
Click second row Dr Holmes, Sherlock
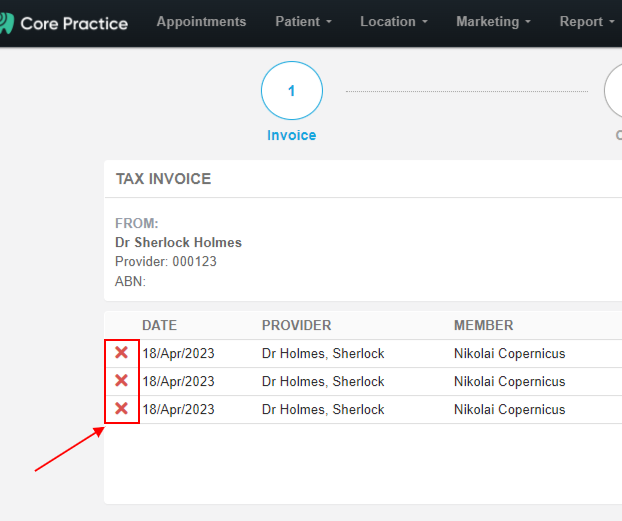click(x=323, y=381)
